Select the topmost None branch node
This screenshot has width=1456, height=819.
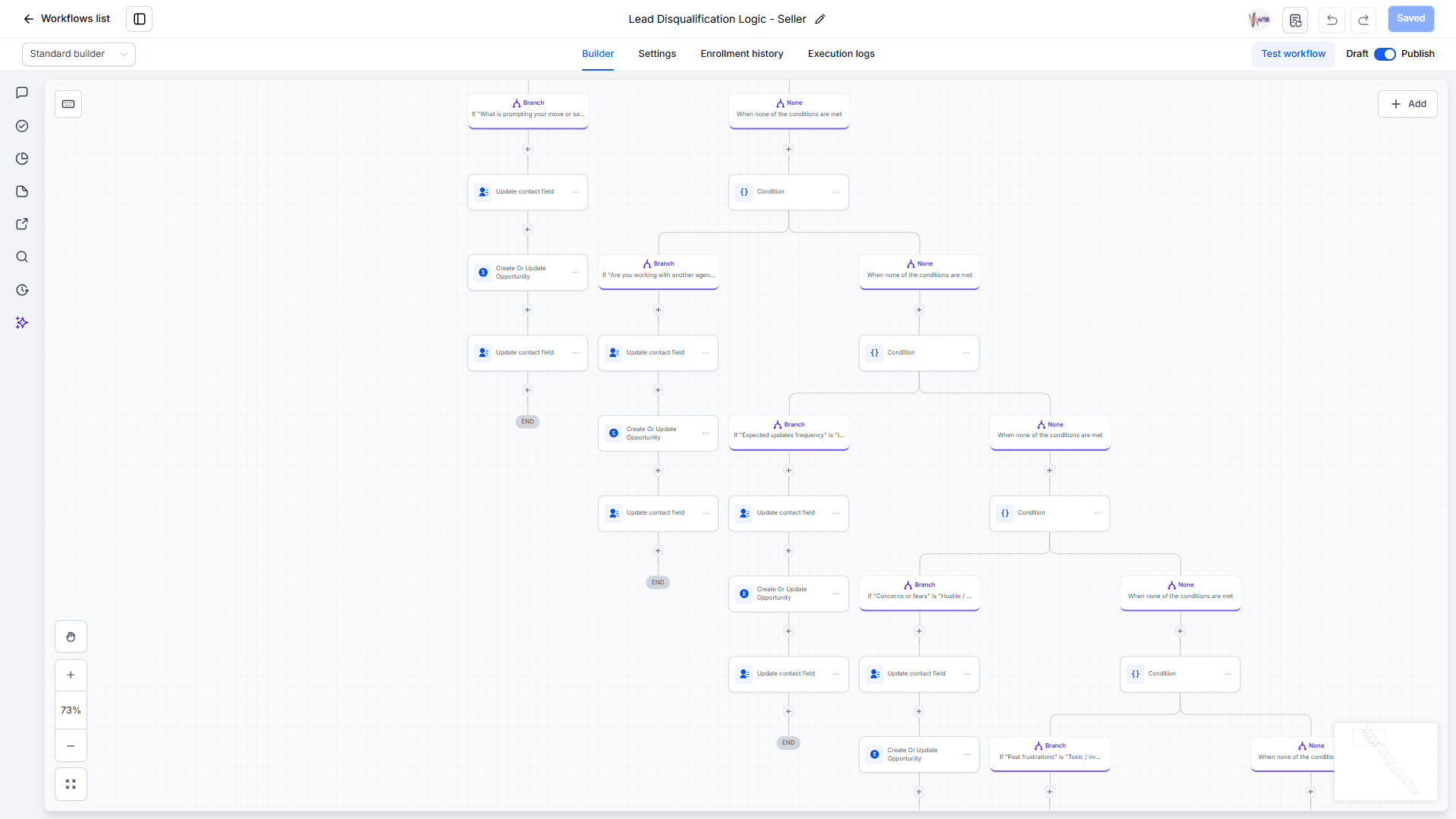[789, 111]
